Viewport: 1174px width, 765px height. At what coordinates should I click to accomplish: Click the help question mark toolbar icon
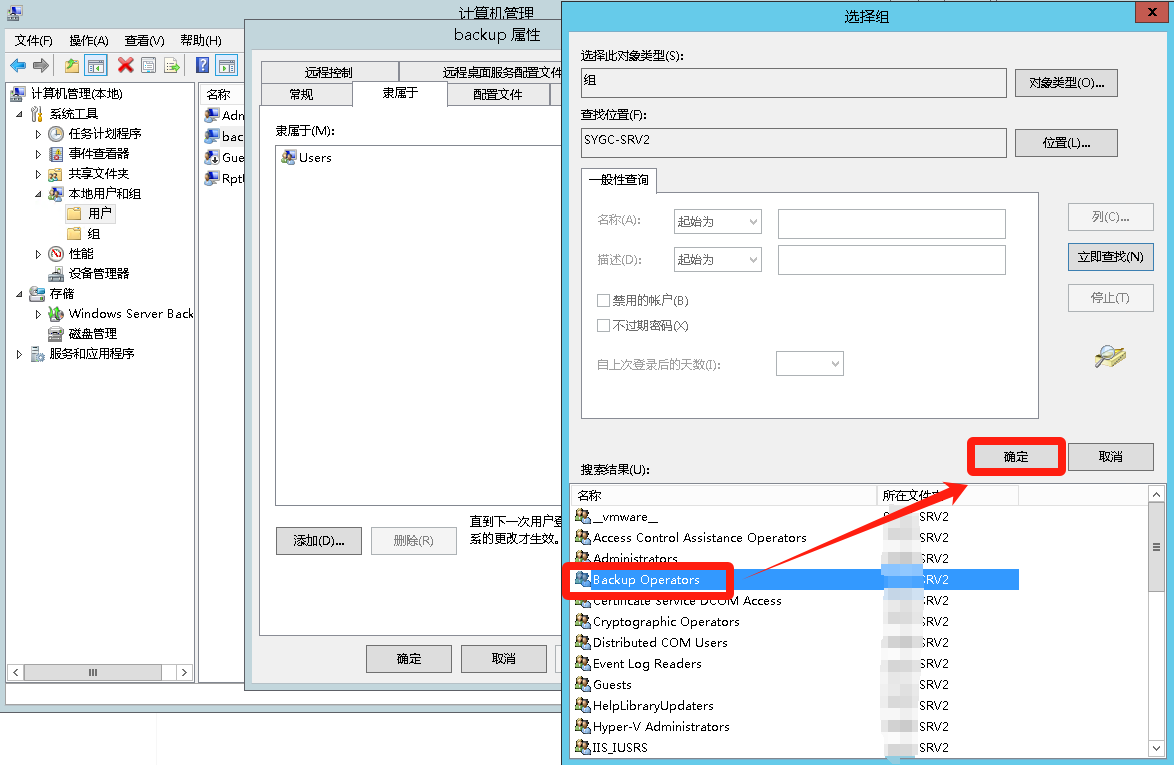pyautogui.click(x=202, y=65)
